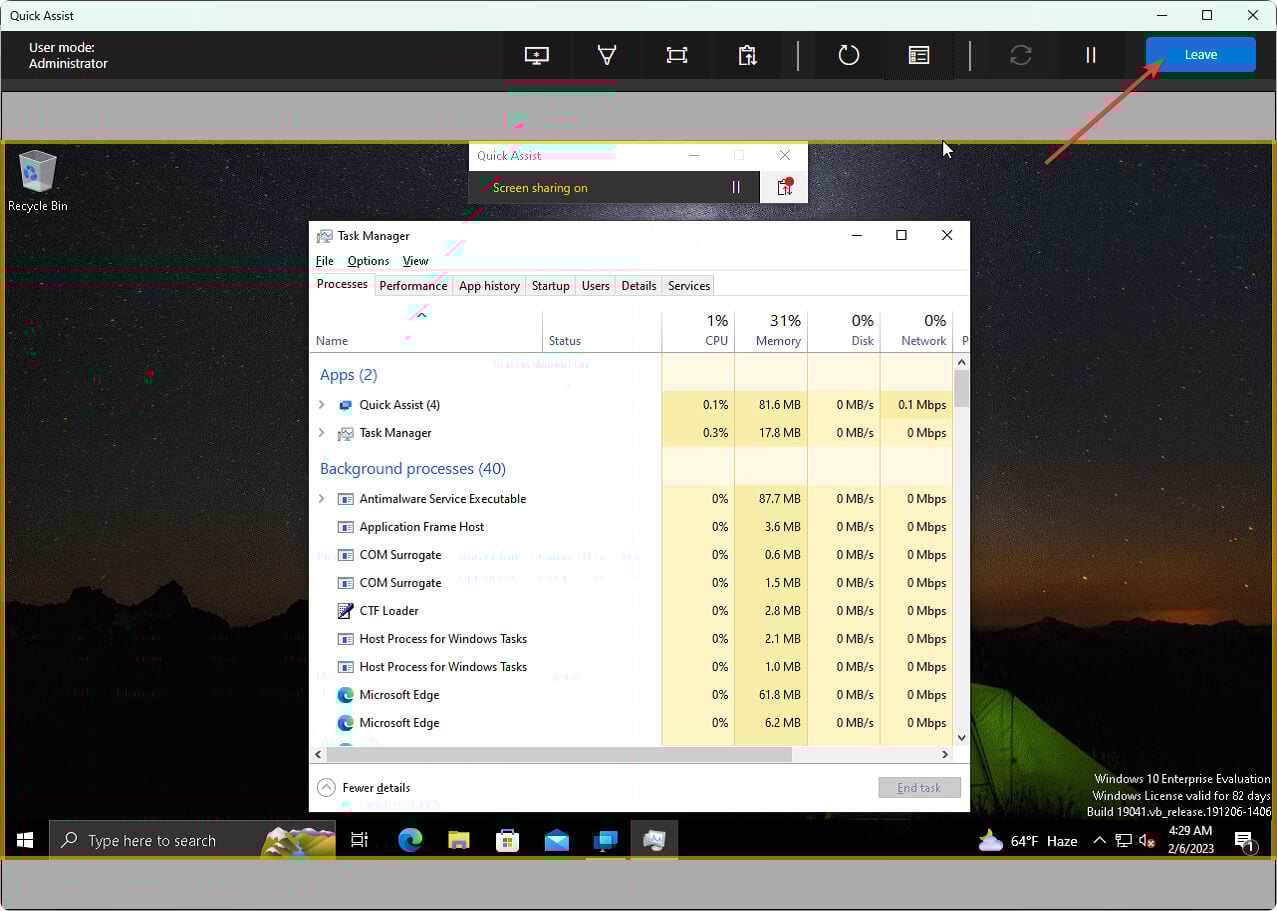1277x911 pixels.
Task: Open Task View on taskbar
Action: pos(360,840)
